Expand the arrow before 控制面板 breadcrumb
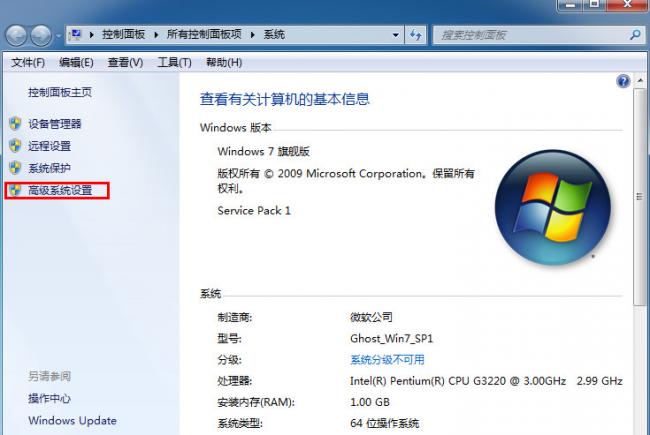The height and width of the screenshot is (435, 650). (92, 35)
